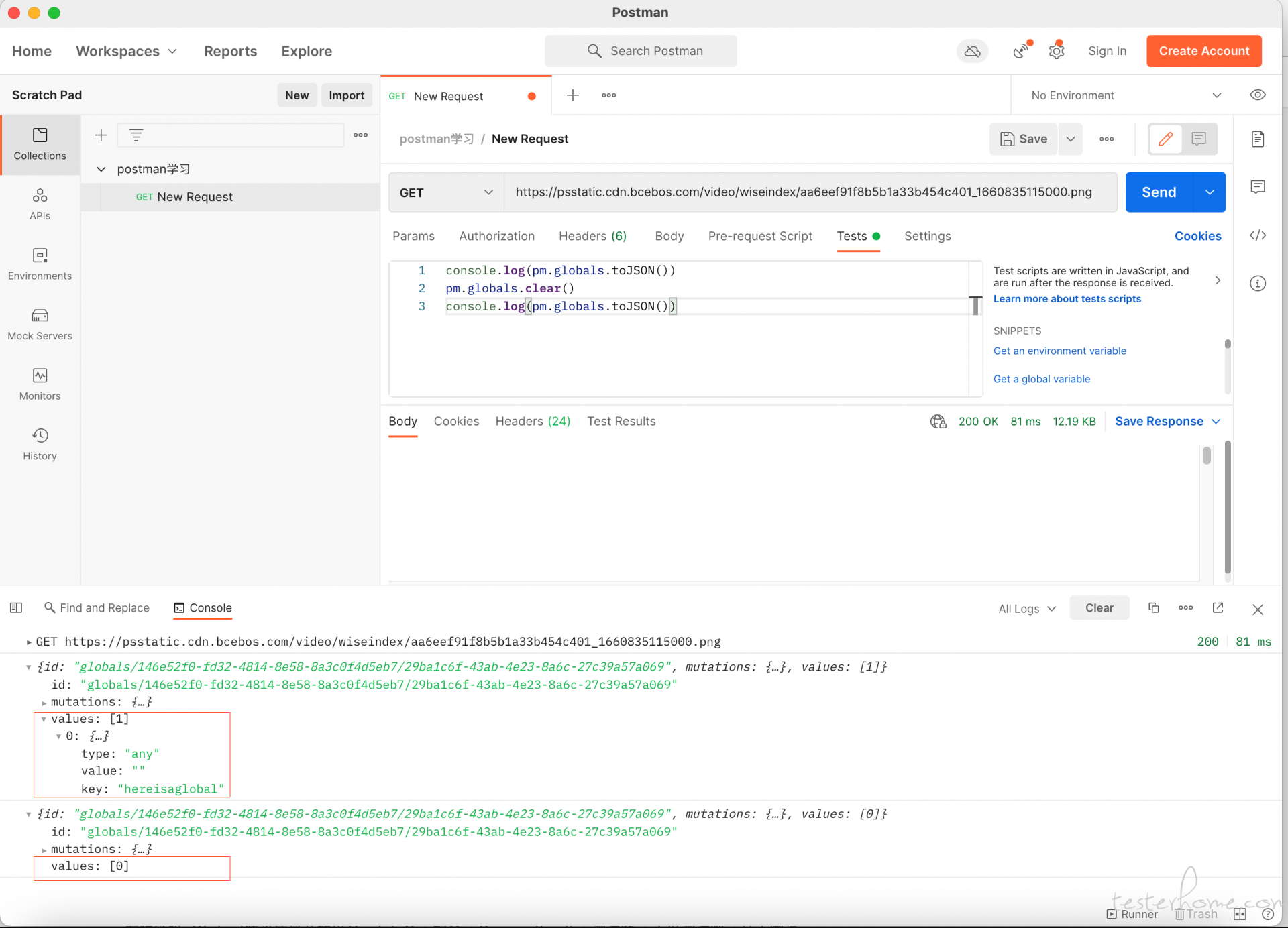This screenshot has height=928, width=1288.
Task: Click the Import button
Action: 346,95
